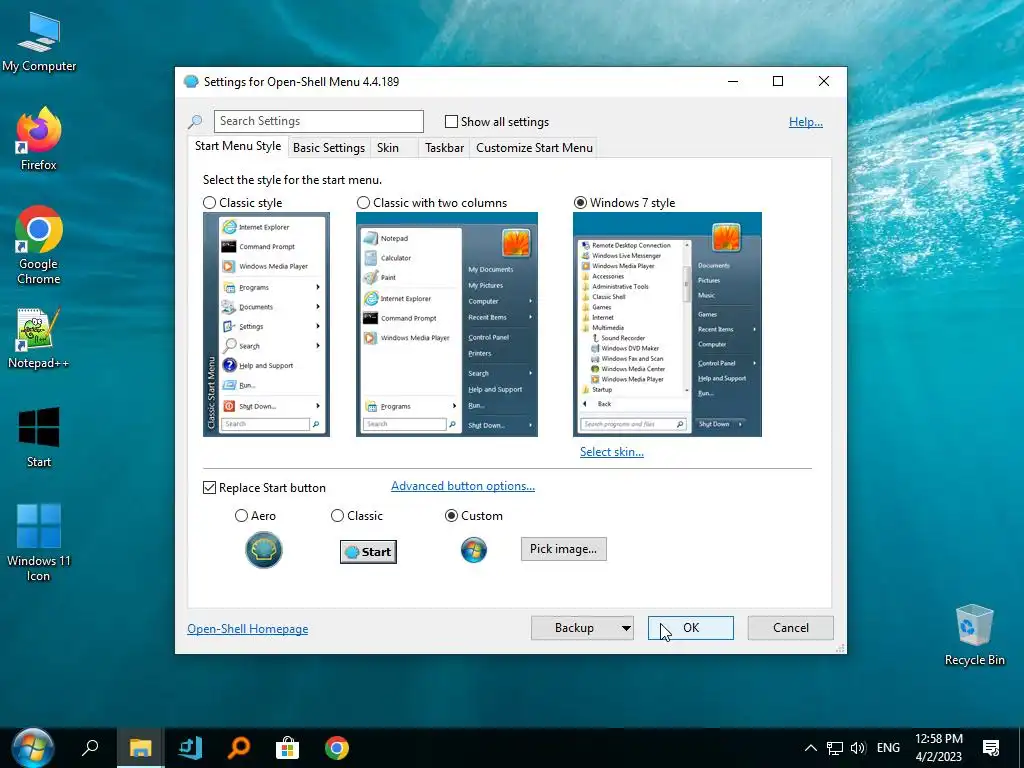Click the Classic style menu preview thumbnail
This screenshot has height=768, width=1024.
266,325
